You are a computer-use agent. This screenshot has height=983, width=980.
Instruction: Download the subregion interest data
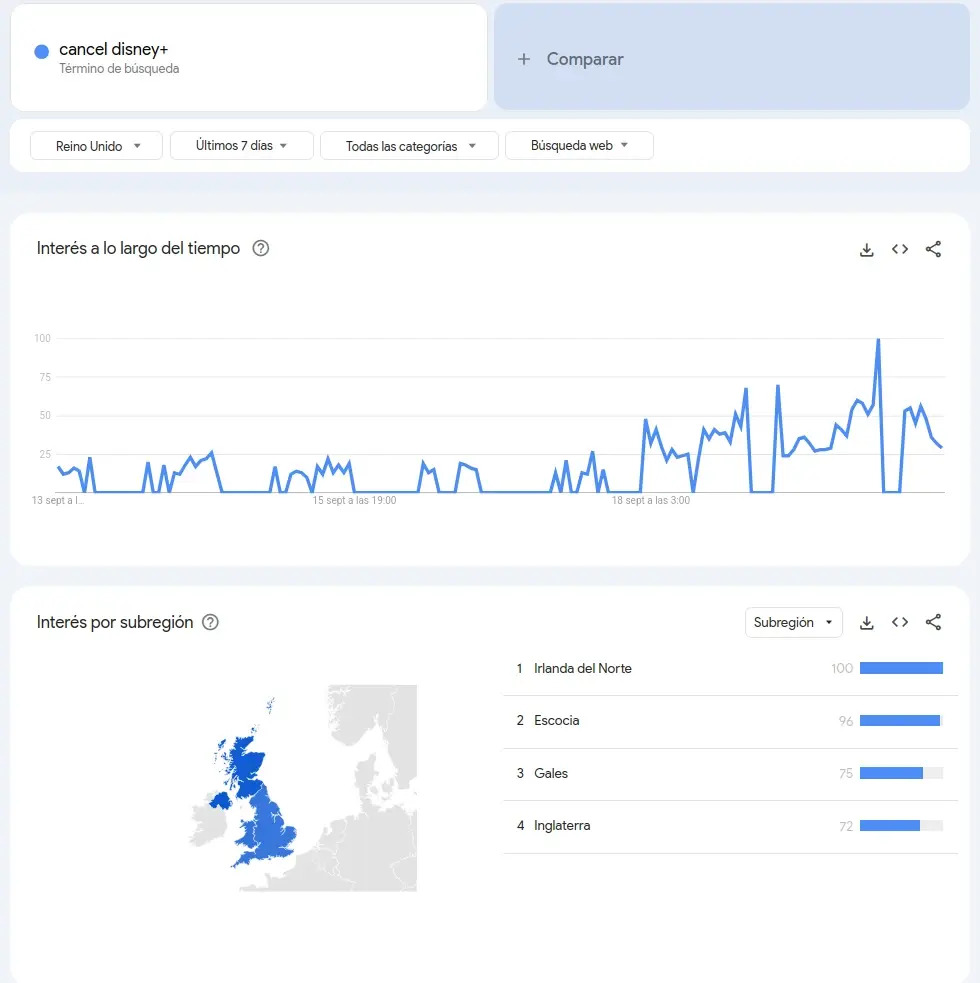click(x=867, y=623)
